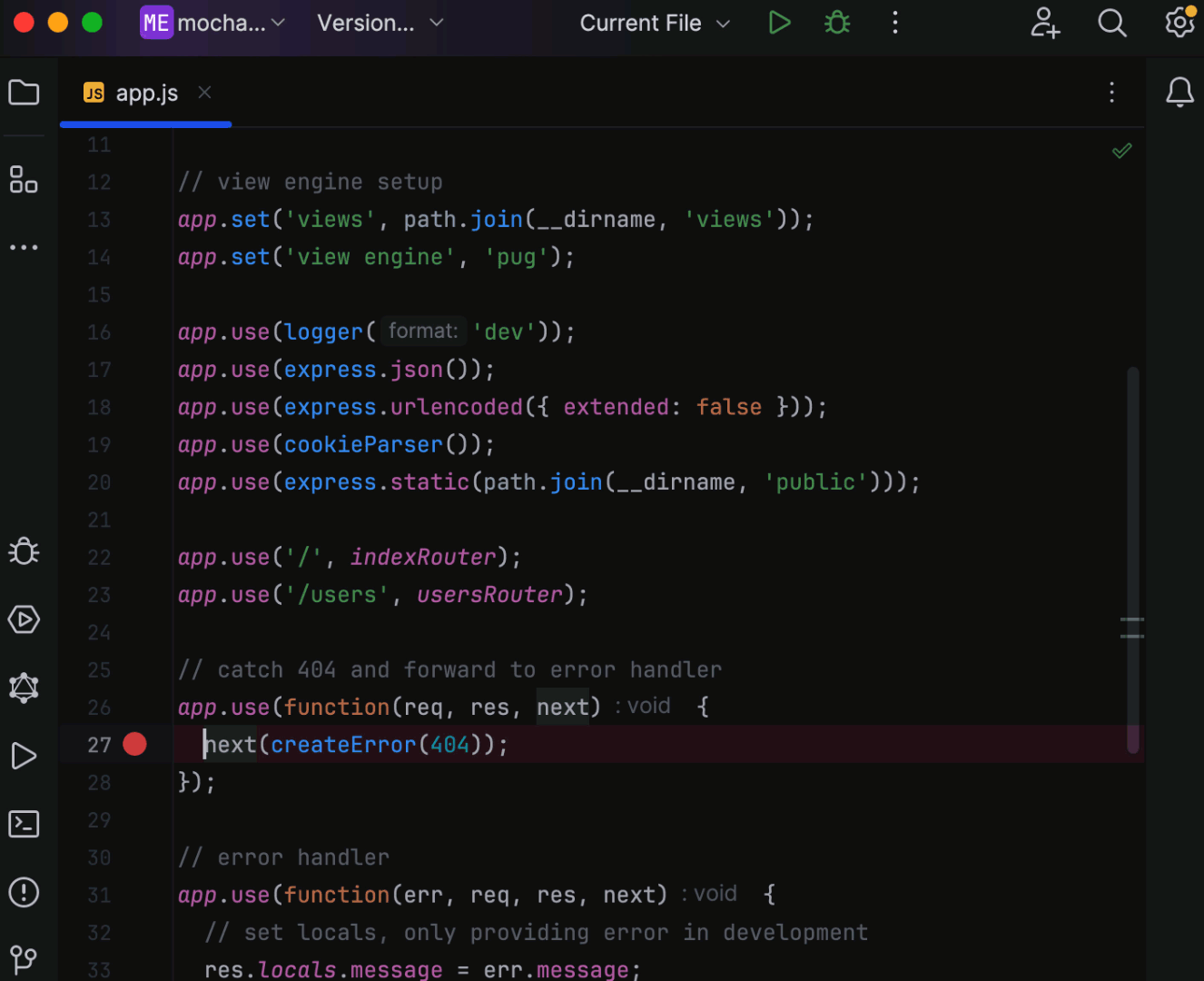This screenshot has height=981, width=1204.
Task: Run the current file configuration
Action: 779,23
